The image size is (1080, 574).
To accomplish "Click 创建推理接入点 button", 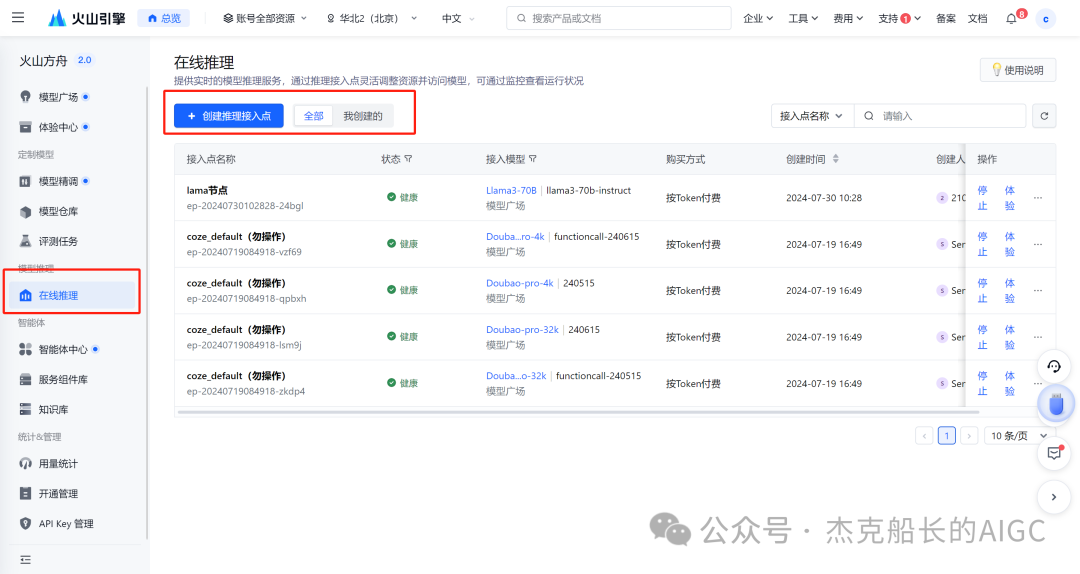I will pos(229,116).
